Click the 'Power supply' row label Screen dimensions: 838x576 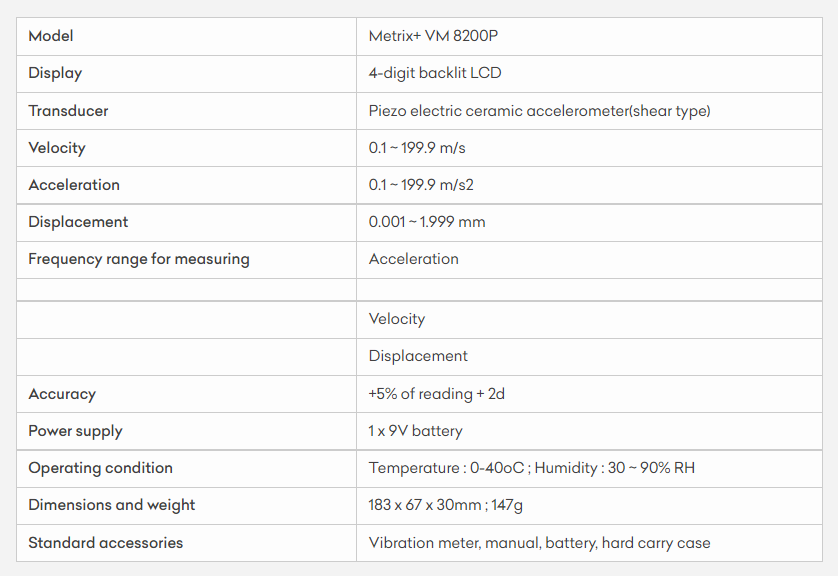tap(75, 431)
